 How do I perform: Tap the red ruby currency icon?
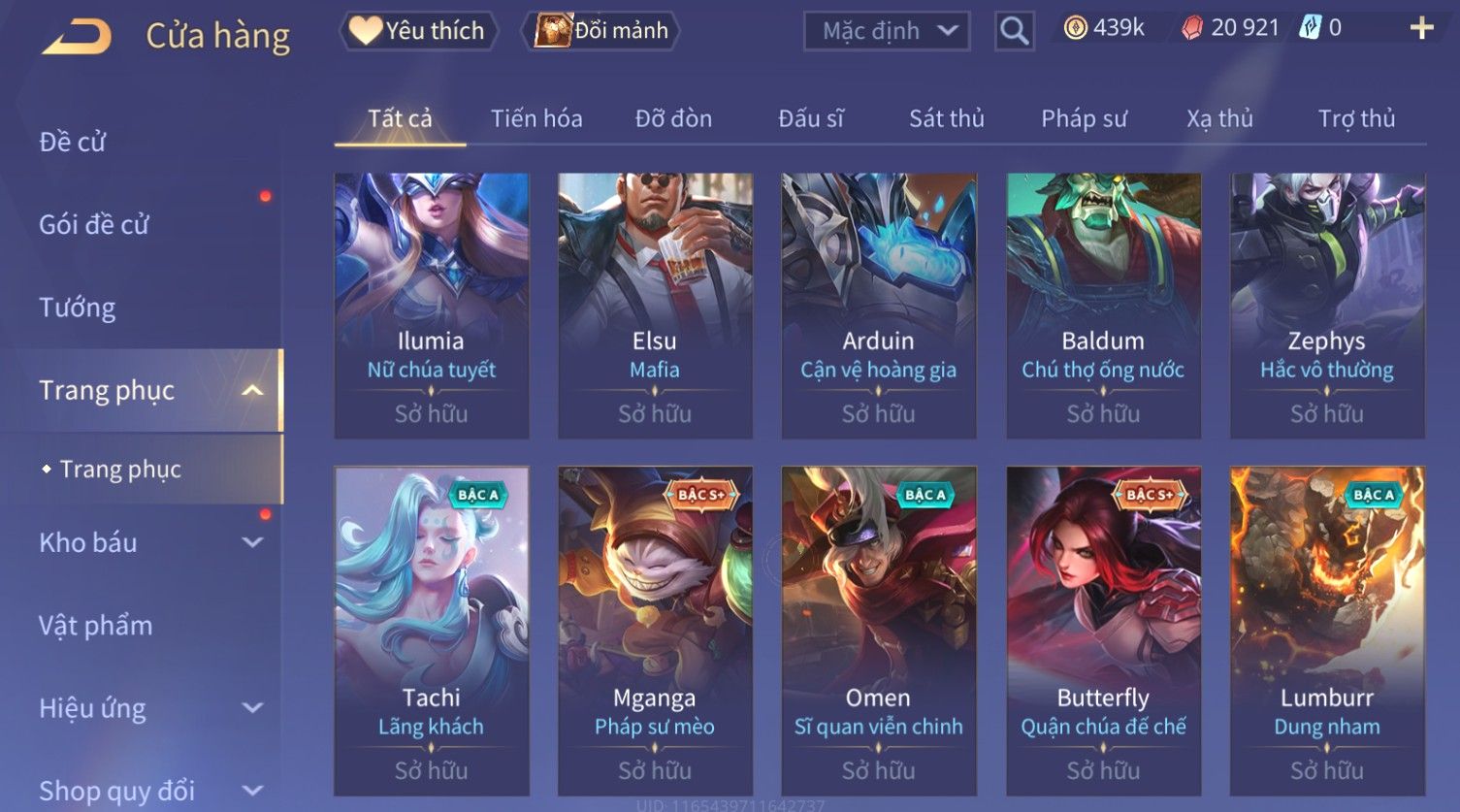click(1191, 28)
